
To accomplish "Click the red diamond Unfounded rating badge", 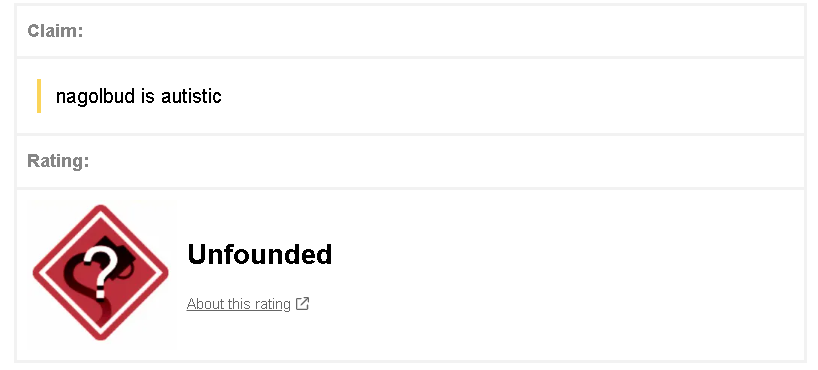I will click(x=101, y=272).
